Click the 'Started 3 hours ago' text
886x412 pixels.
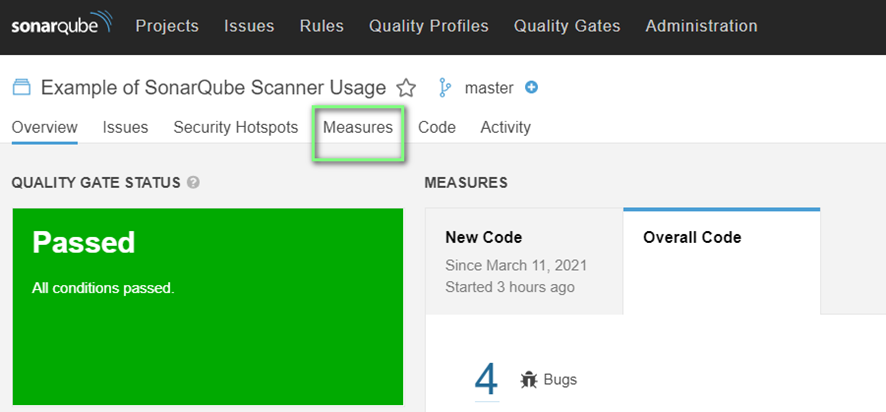[x=510, y=287]
